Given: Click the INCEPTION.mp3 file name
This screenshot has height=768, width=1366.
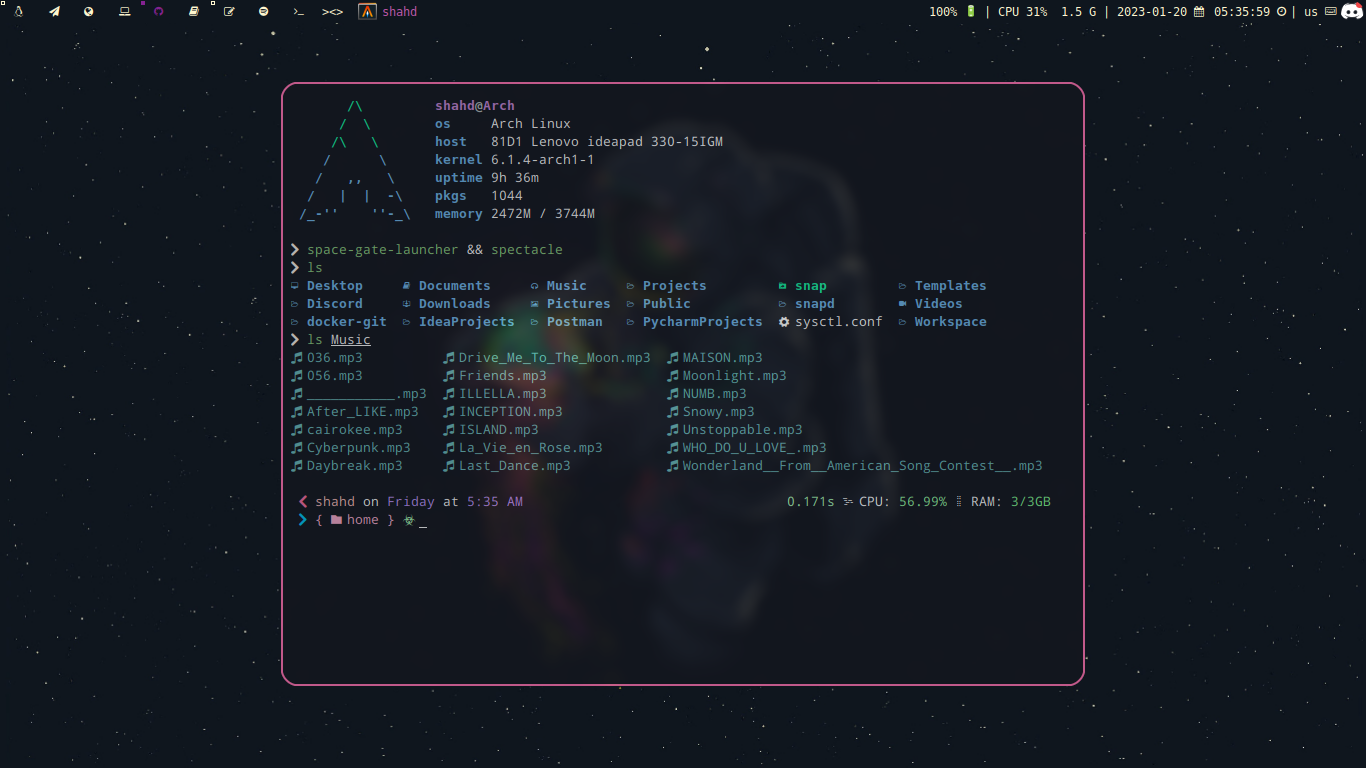Looking at the screenshot, I should point(511,412).
